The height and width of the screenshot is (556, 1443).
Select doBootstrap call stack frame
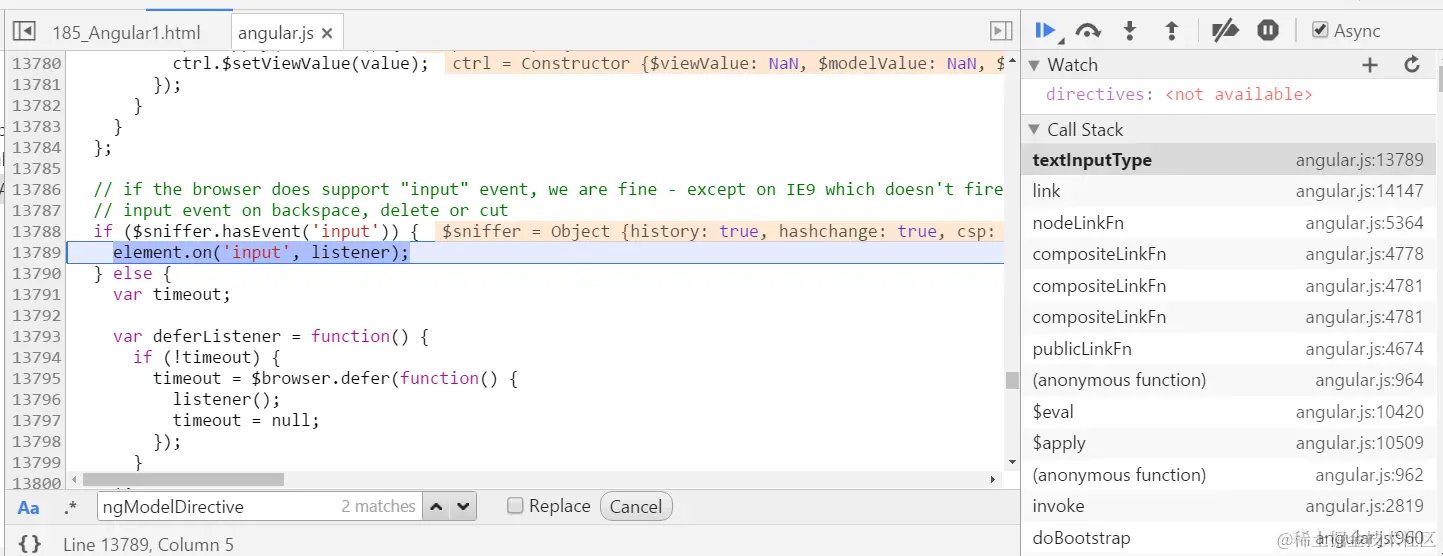(x=1228, y=538)
